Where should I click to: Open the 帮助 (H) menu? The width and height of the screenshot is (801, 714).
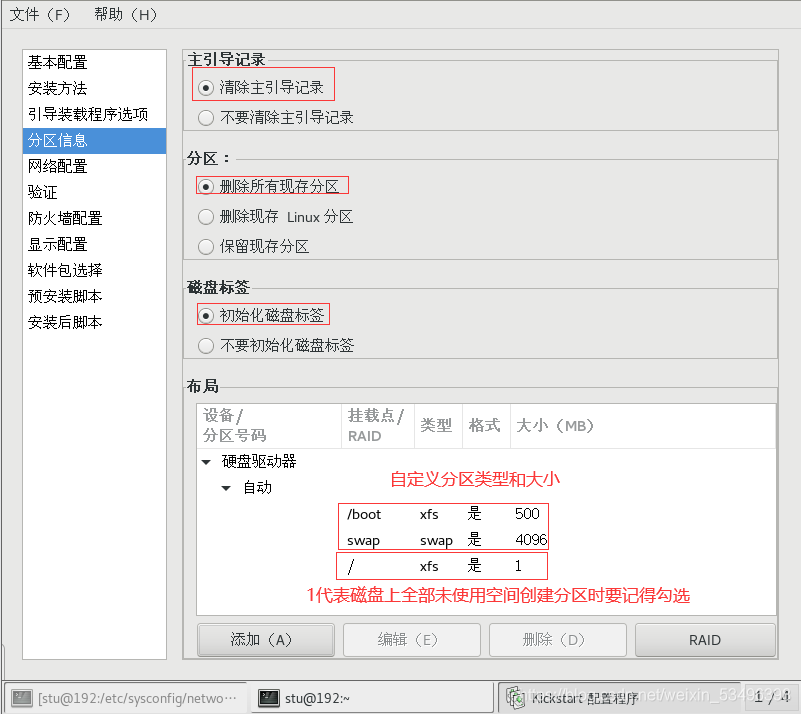125,14
